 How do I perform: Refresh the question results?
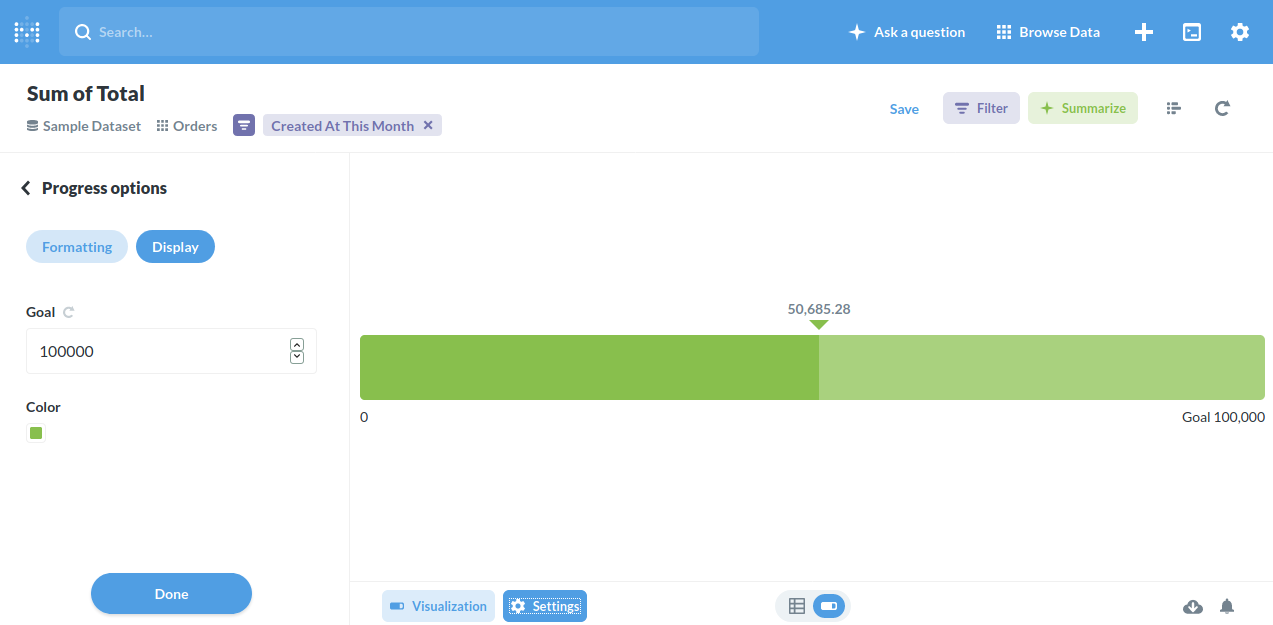(1222, 108)
